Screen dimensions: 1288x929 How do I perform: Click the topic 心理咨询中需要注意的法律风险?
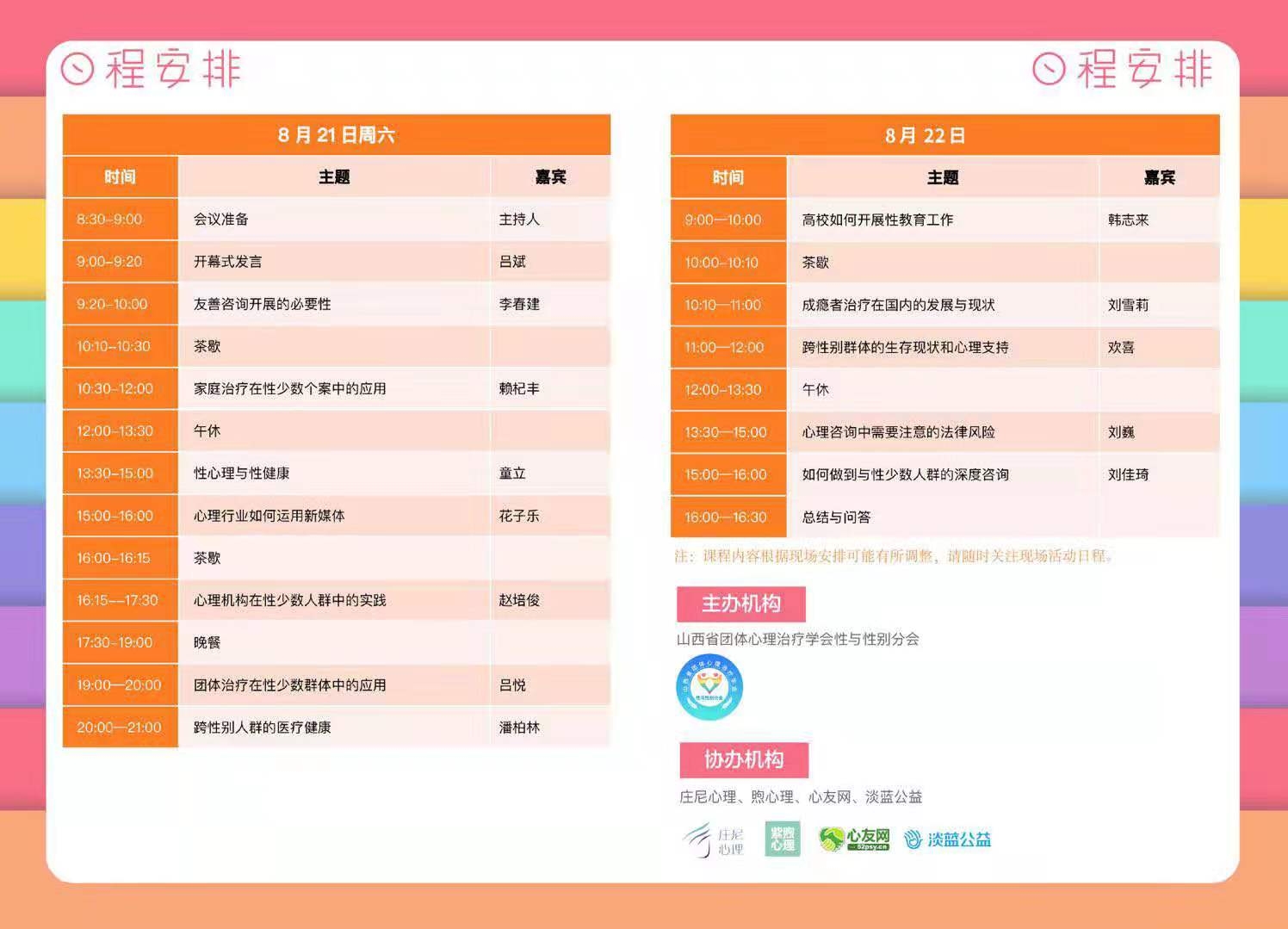click(x=898, y=432)
